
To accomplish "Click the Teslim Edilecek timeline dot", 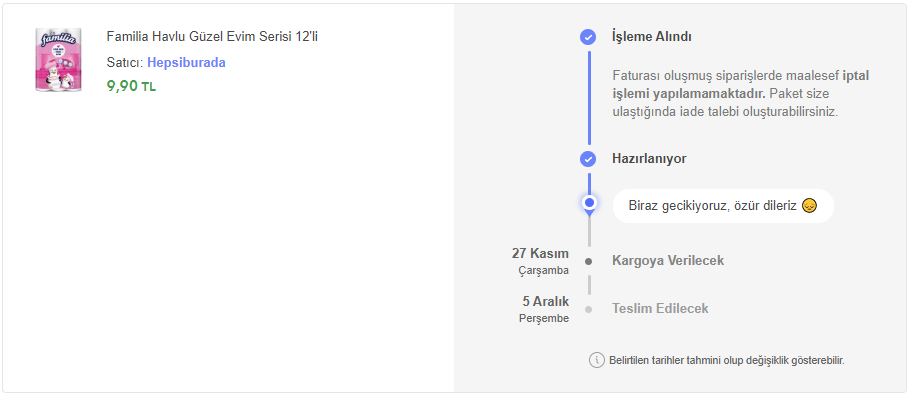I will (x=588, y=309).
